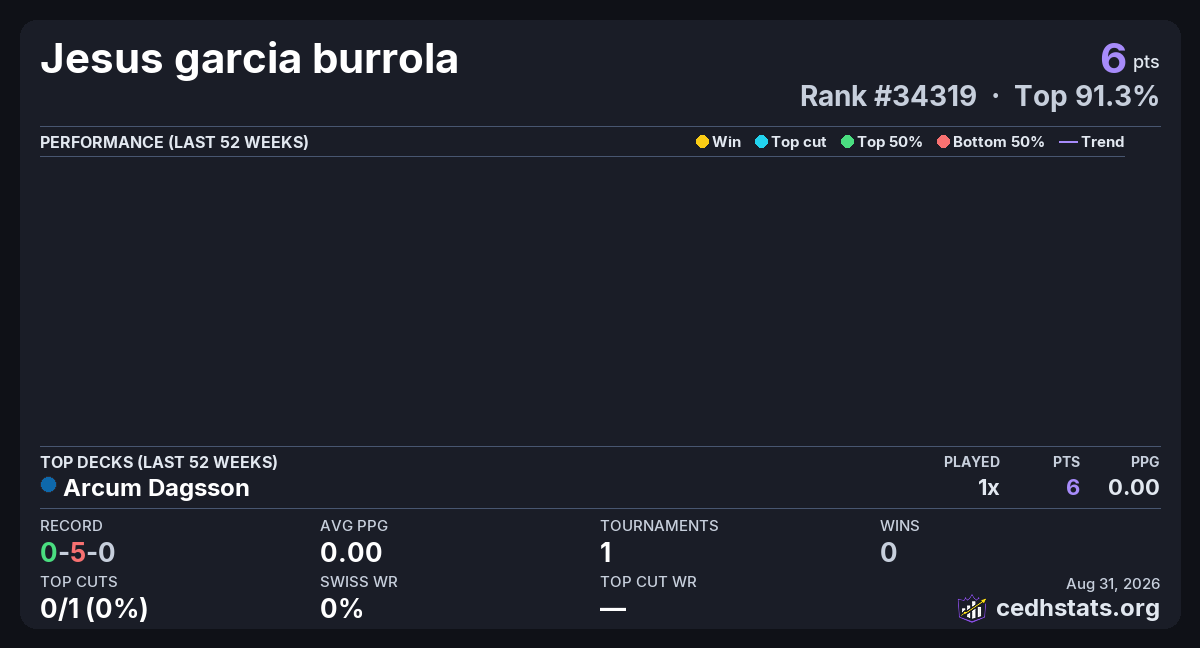The image size is (1200, 648).
Task: Click the Top Decks (Last 52 Weeks) header
Action: click(159, 462)
